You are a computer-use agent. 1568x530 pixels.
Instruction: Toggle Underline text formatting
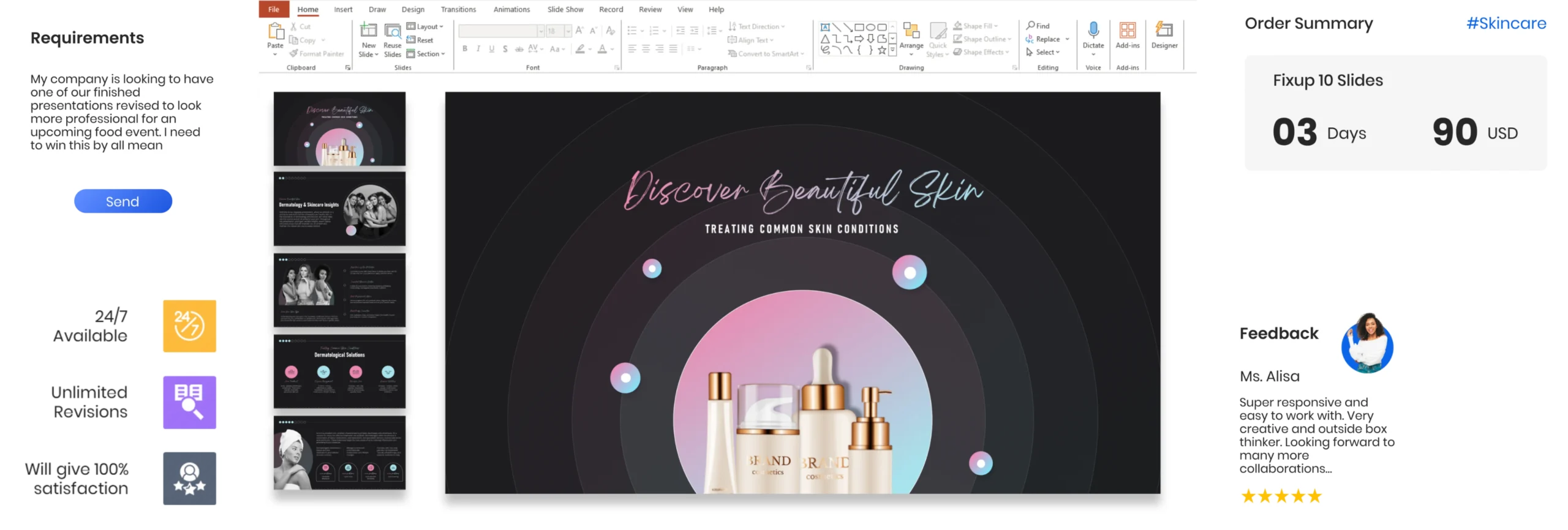(x=492, y=49)
